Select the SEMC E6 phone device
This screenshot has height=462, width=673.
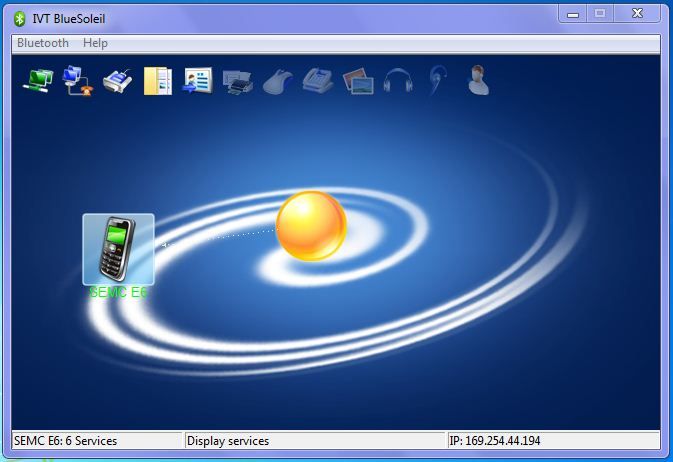[118, 249]
